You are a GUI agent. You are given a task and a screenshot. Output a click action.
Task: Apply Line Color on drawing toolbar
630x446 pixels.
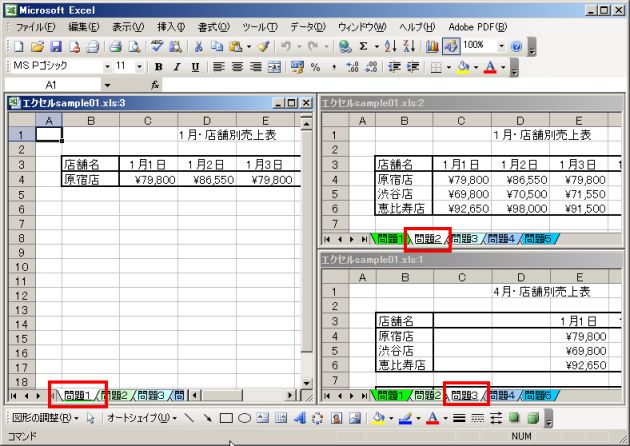point(405,418)
